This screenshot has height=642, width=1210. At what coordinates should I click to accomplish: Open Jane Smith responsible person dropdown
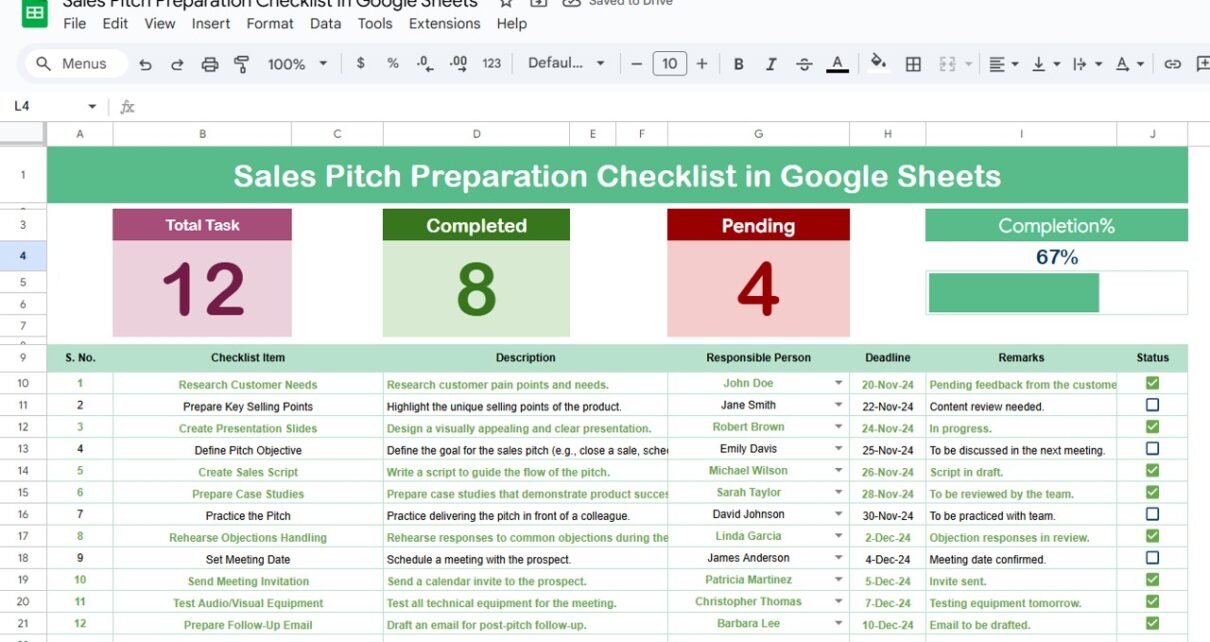838,405
